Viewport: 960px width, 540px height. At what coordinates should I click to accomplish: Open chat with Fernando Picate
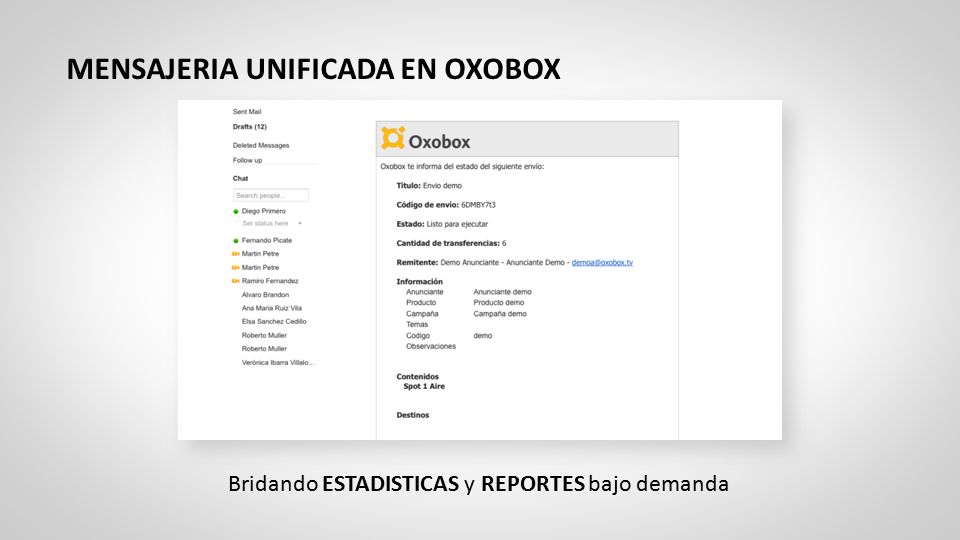point(267,241)
